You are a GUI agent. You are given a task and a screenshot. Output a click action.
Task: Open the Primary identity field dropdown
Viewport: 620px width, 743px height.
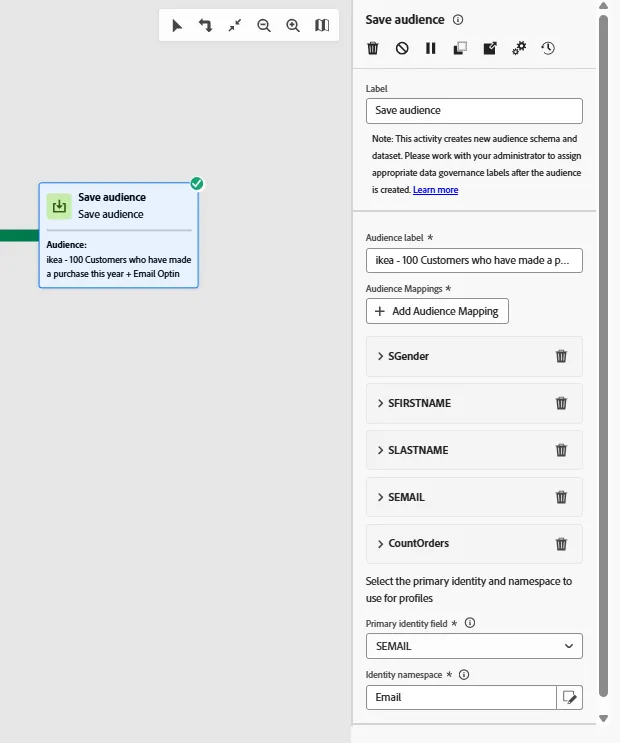tap(474, 646)
